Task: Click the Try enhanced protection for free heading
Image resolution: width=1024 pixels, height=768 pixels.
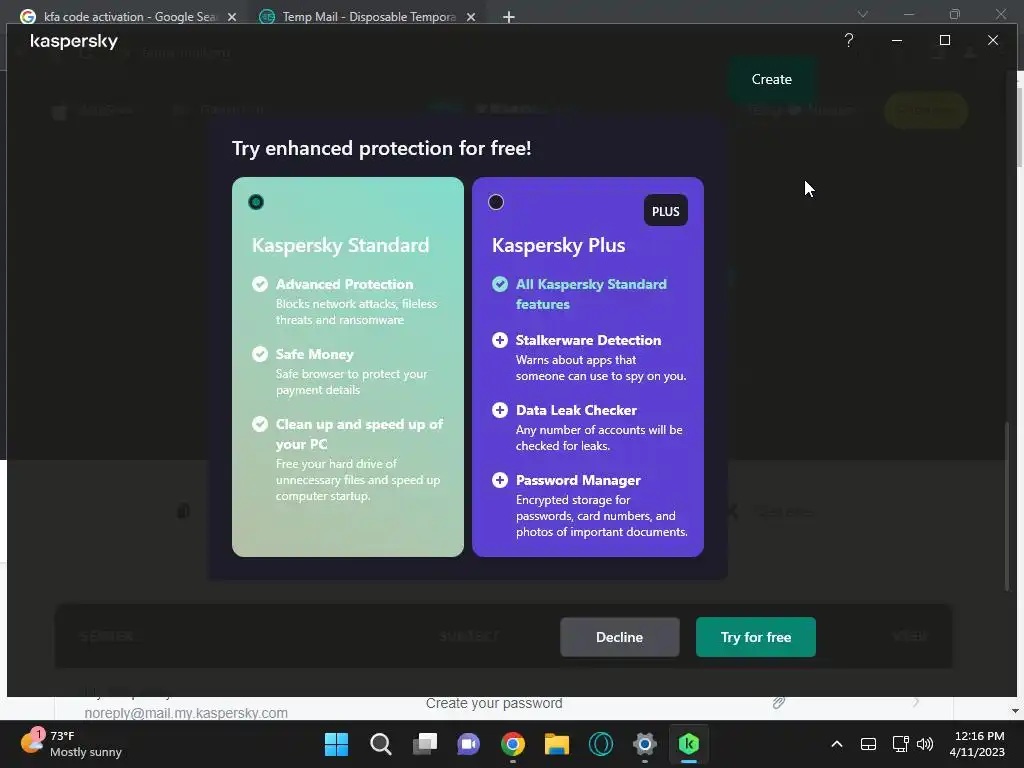Action: pyautogui.click(x=381, y=148)
